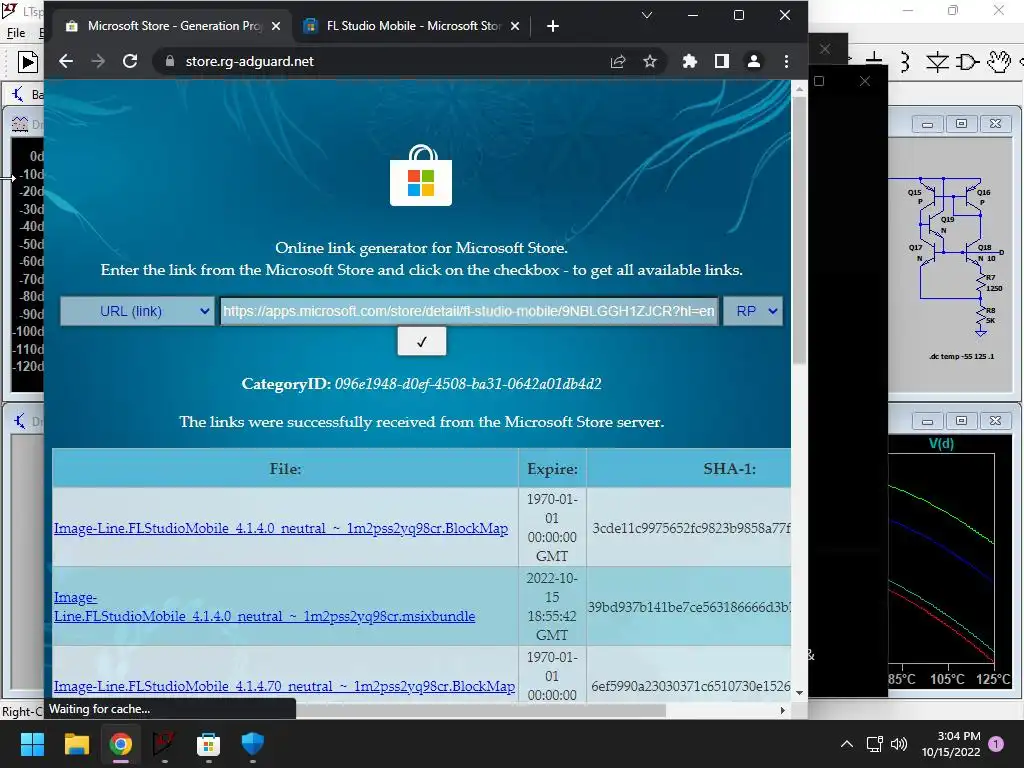Select the LTspice ground symbol tool

tap(874, 61)
